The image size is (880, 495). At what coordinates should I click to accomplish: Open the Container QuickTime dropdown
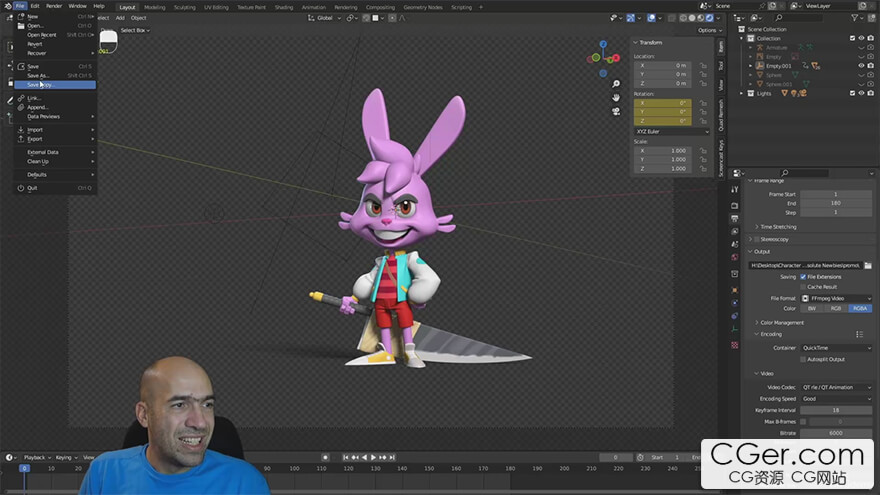(x=836, y=348)
